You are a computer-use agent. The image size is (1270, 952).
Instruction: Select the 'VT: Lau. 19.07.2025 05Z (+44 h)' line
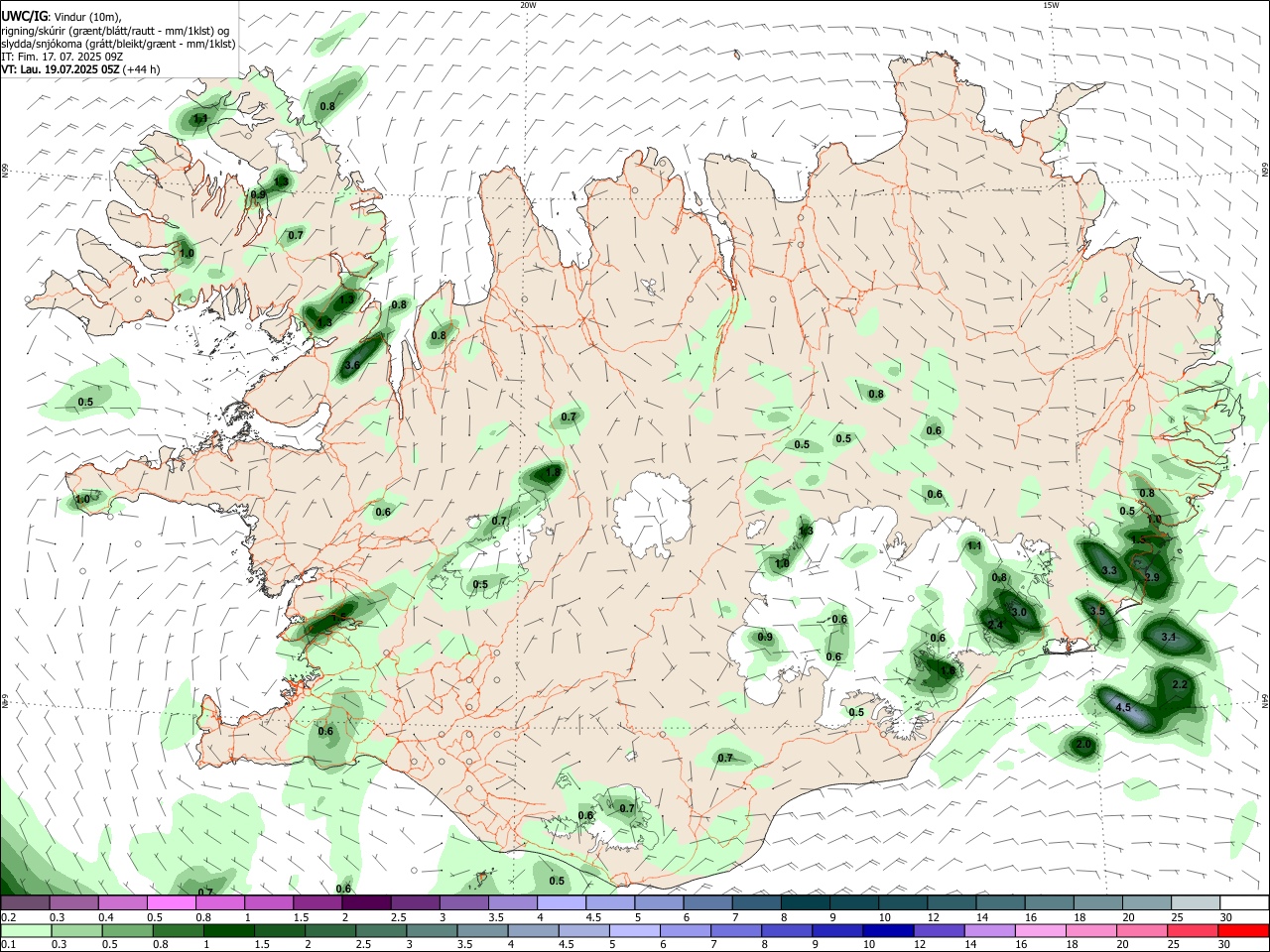coord(80,69)
